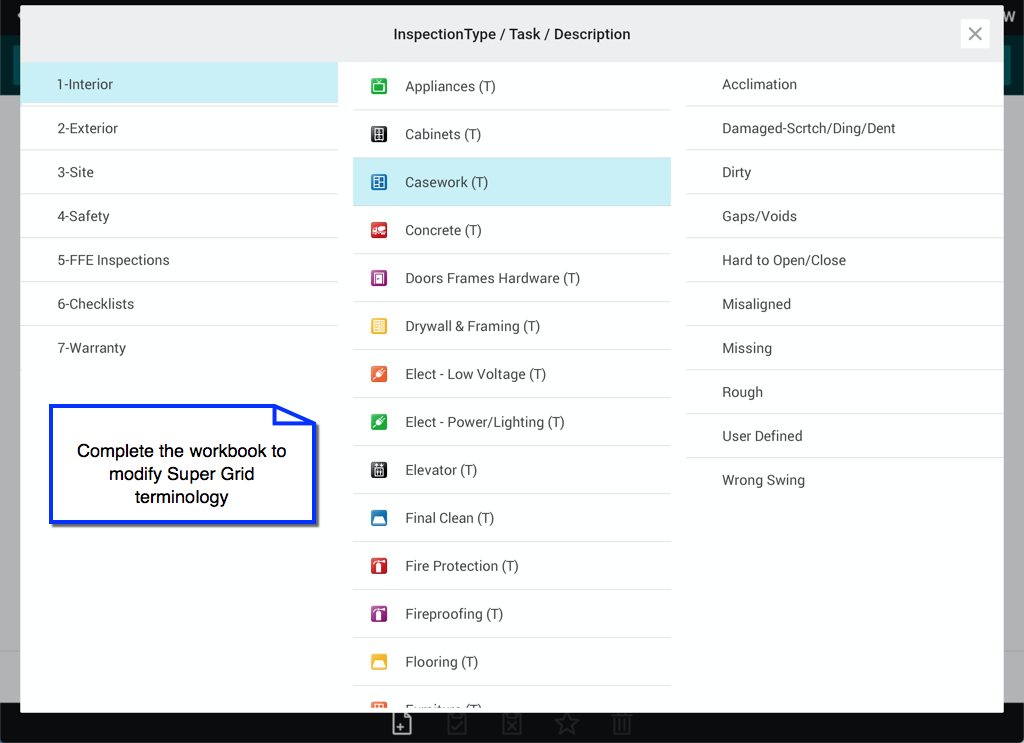
Task: Click the Appliances task icon
Action: click(x=379, y=86)
